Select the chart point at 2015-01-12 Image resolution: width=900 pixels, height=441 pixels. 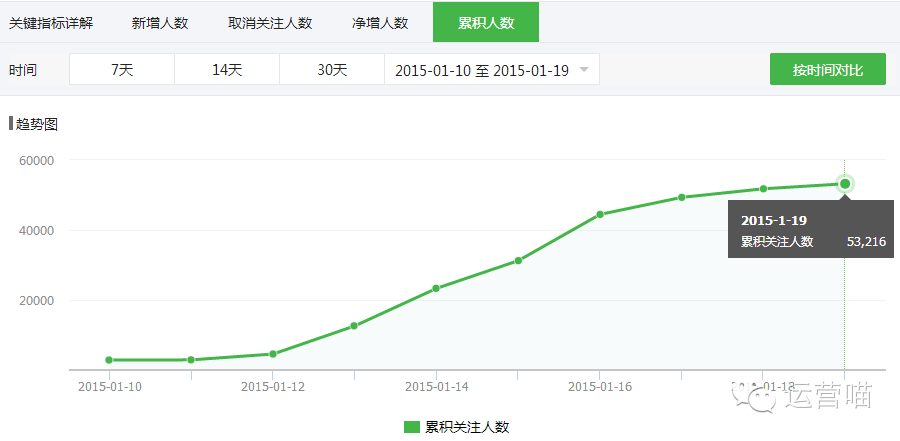point(272,354)
